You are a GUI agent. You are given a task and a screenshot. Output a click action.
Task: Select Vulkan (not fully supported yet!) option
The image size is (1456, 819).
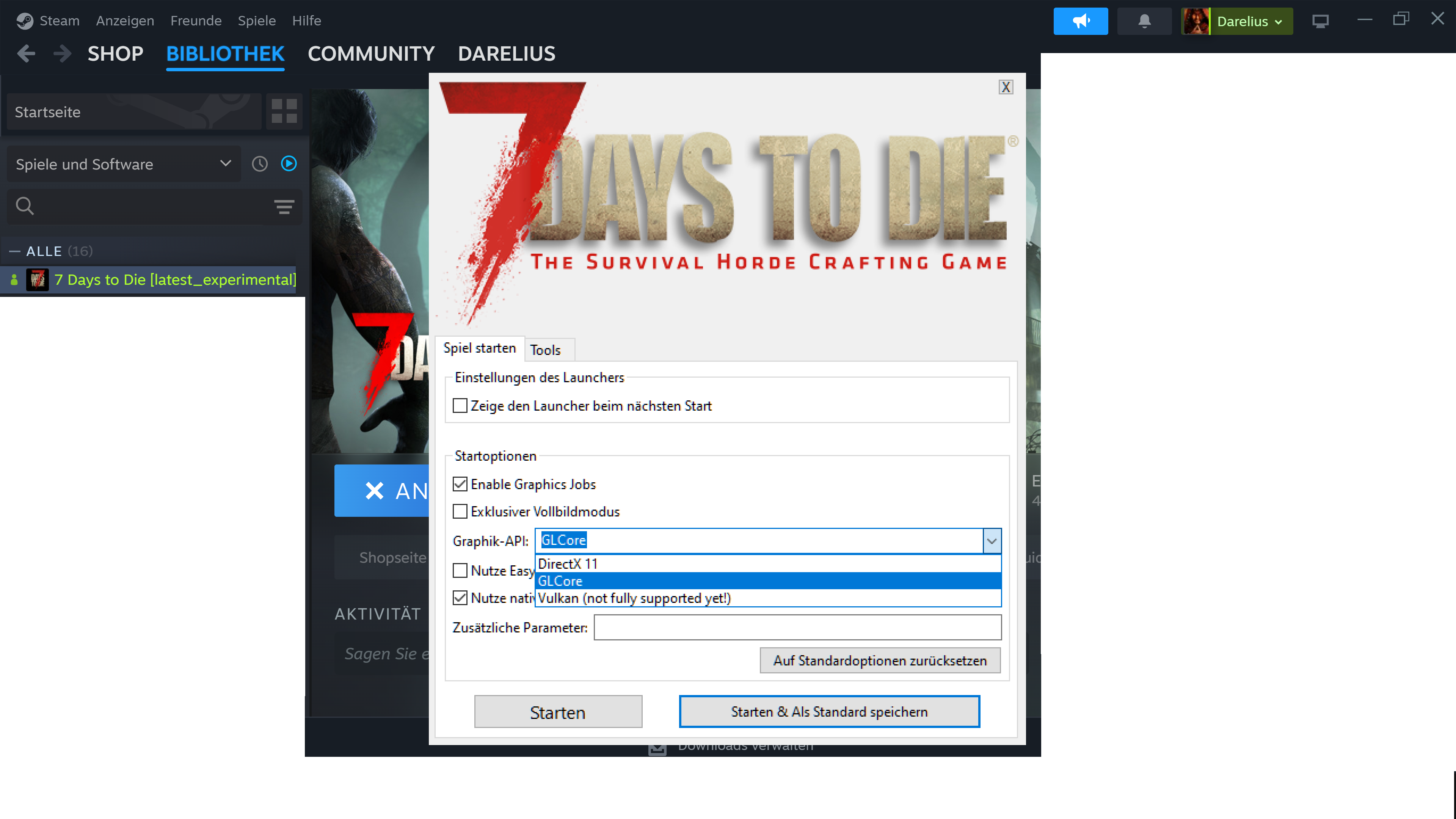point(768,598)
